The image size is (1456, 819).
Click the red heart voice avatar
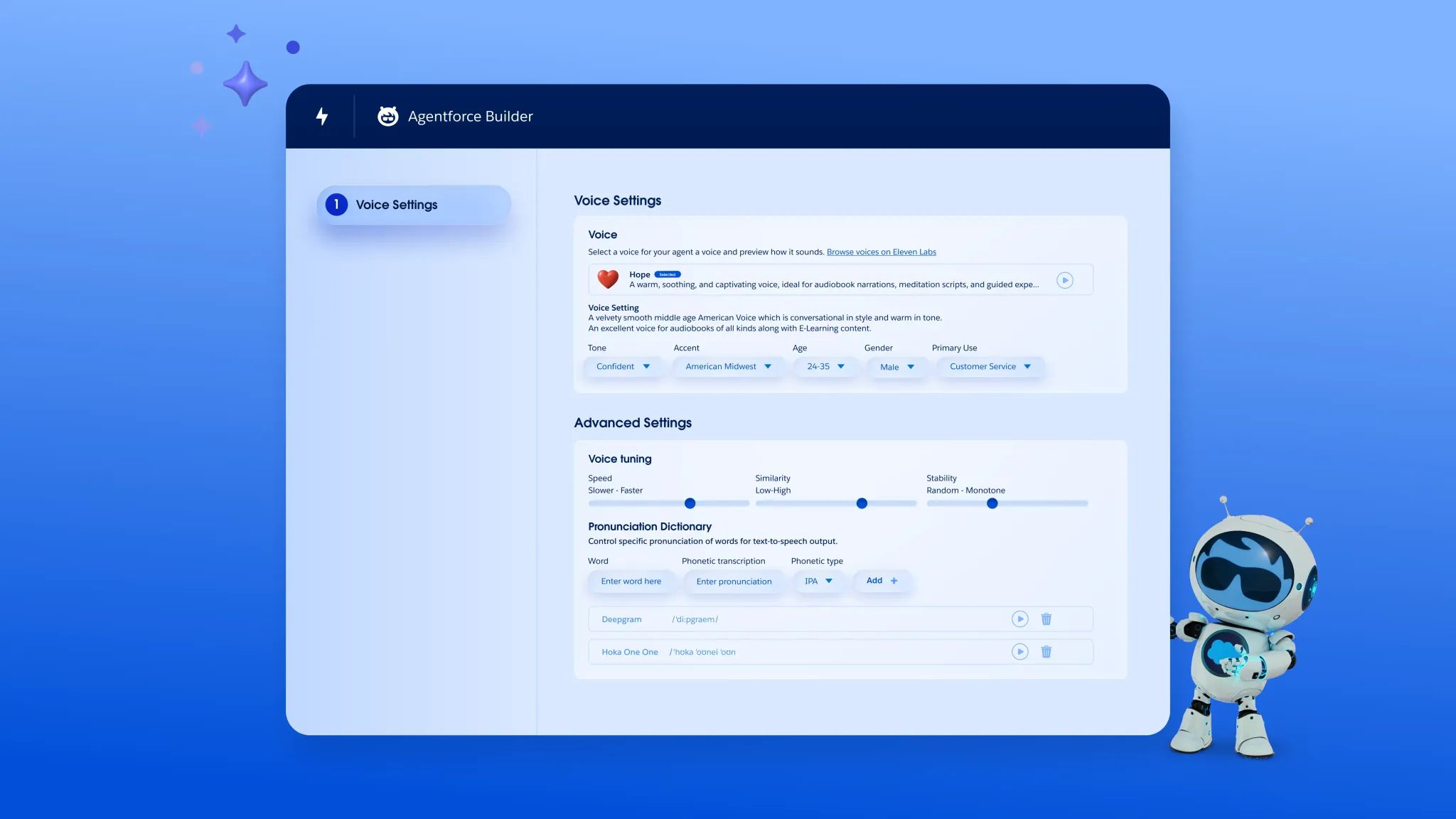click(x=608, y=279)
